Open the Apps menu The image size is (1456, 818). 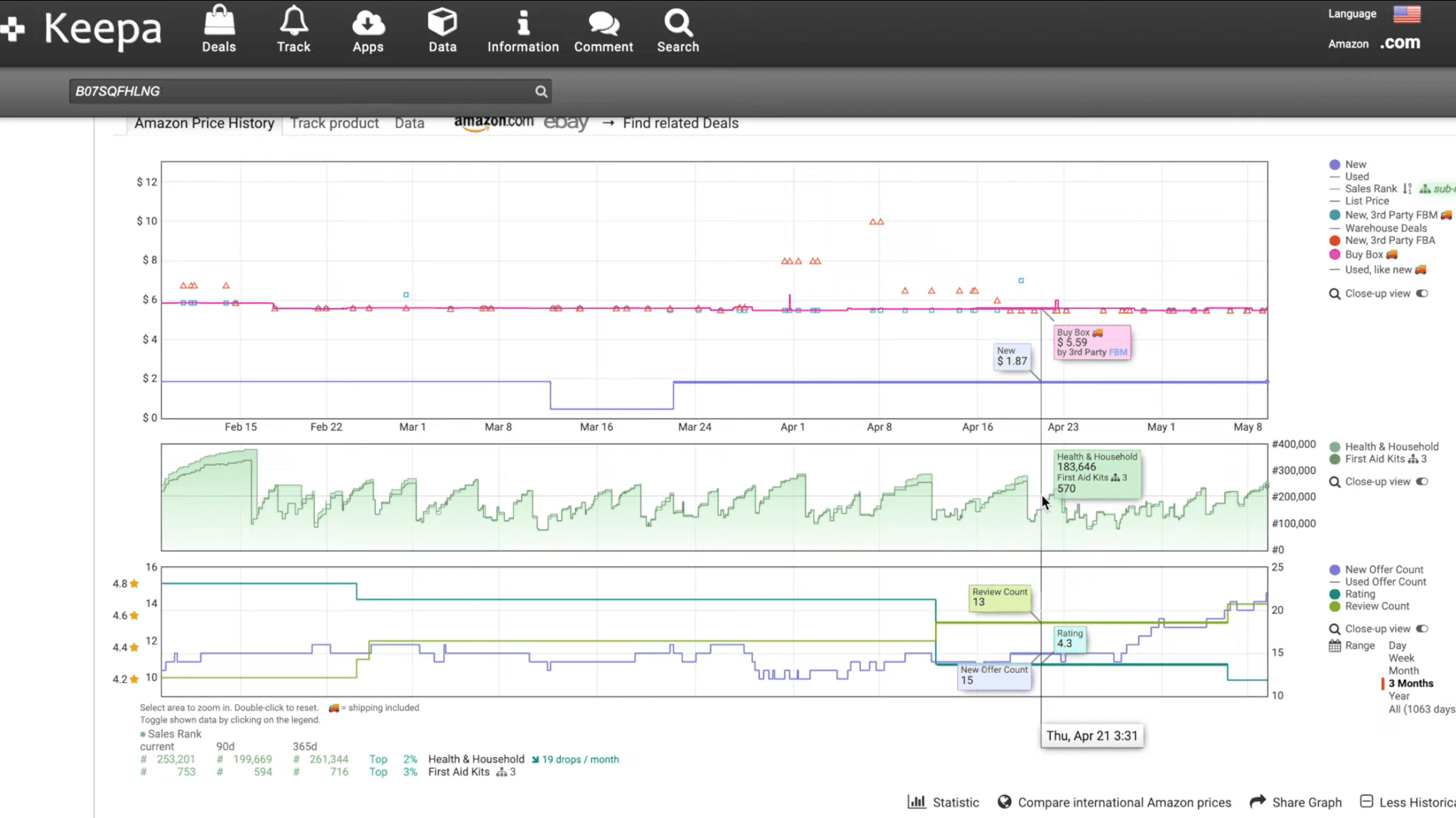click(x=368, y=30)
